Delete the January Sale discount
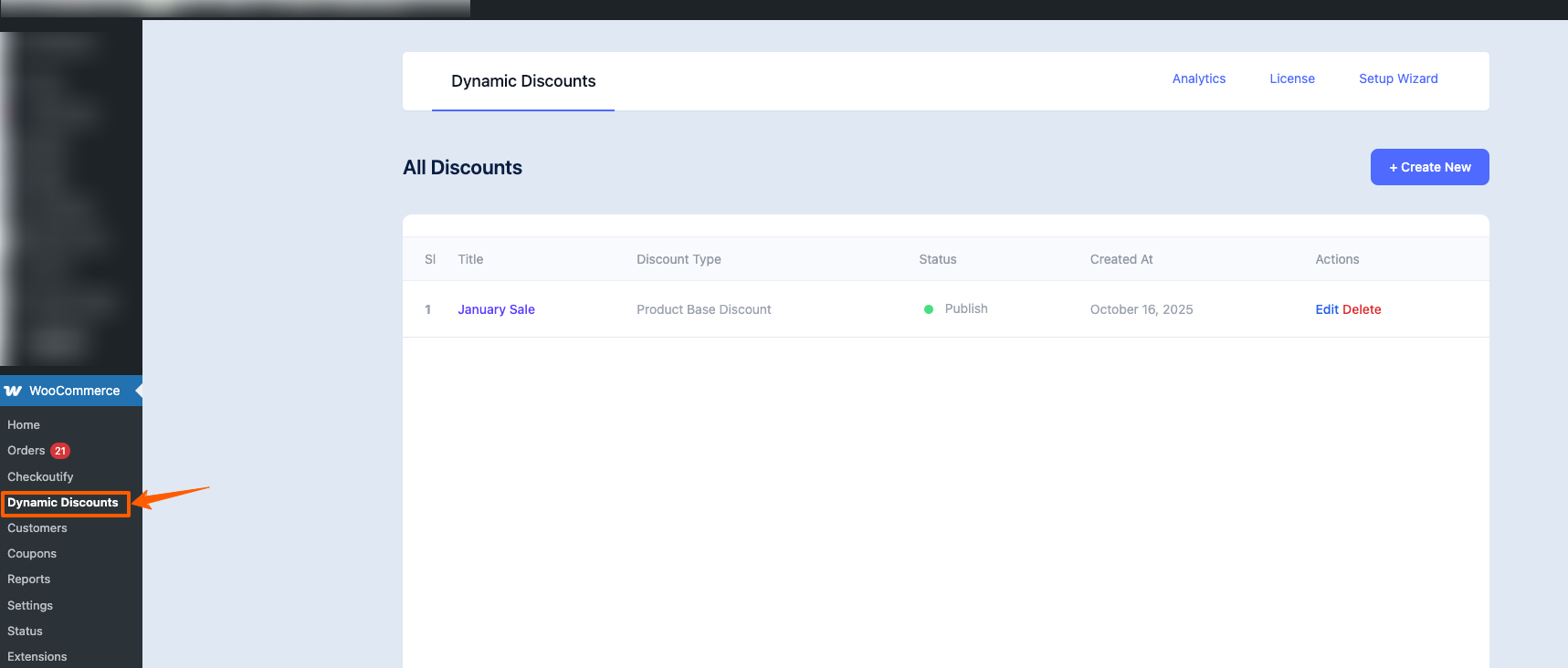The width and height of the screenshot is (1568, 668). pyautogui.click(x=1362, y=309)
